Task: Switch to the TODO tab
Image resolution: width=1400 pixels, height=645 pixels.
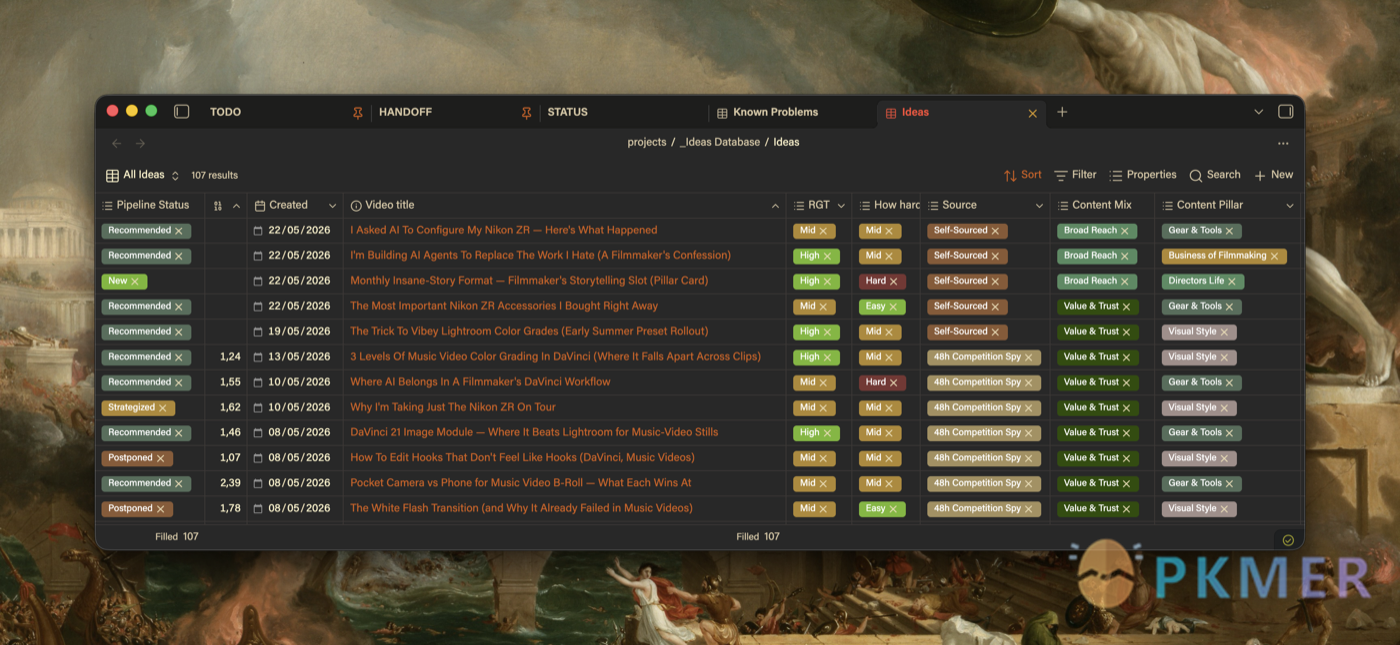Action: point(225,112)
